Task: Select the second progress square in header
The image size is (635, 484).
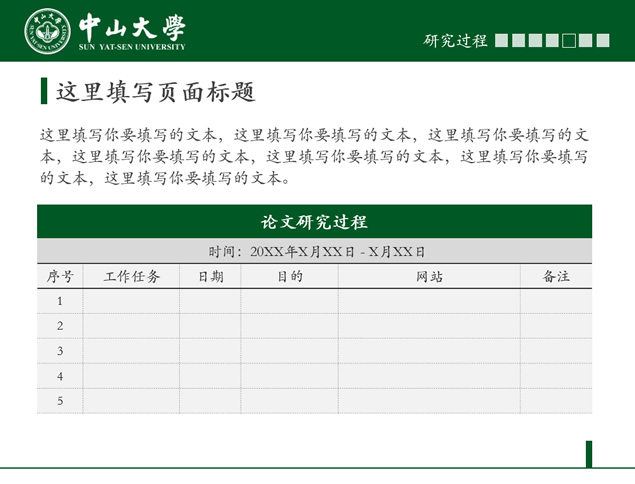Action: pyautogui.click(x=518, y=41)
